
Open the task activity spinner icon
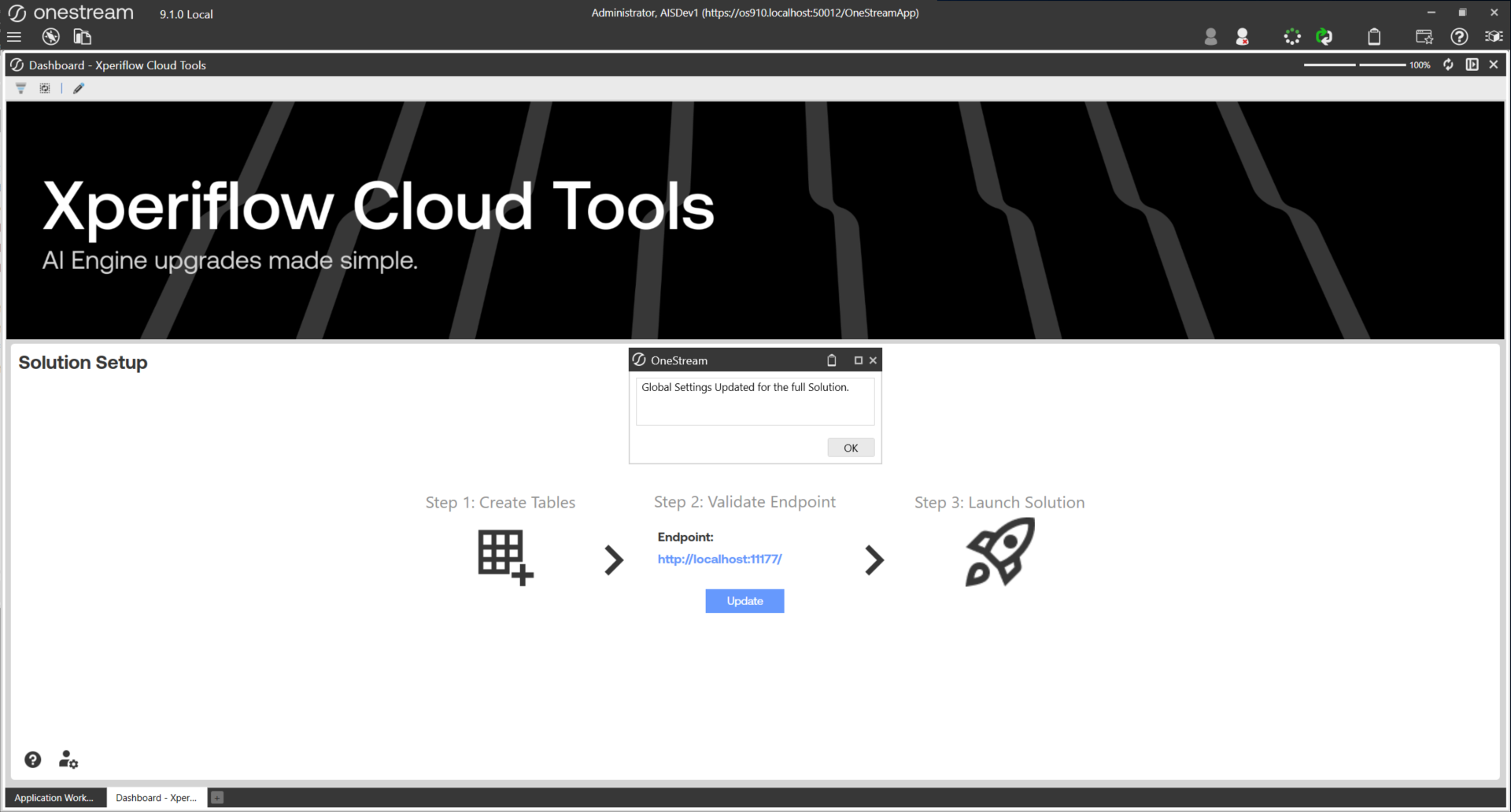tap(1292, 37)
